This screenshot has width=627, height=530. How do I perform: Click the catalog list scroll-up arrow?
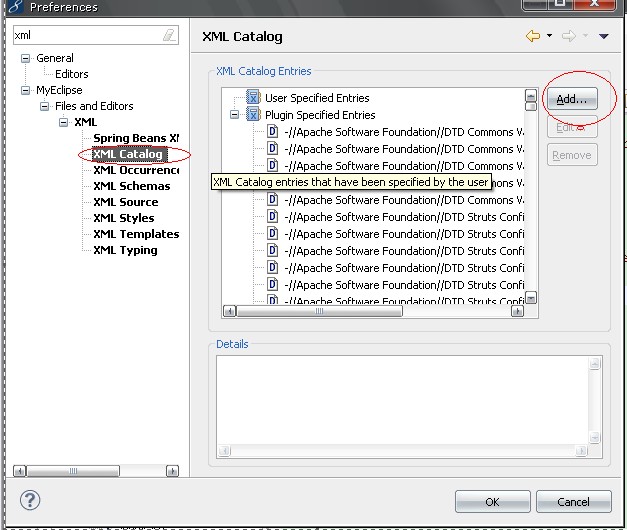click(x=531, y=96)
